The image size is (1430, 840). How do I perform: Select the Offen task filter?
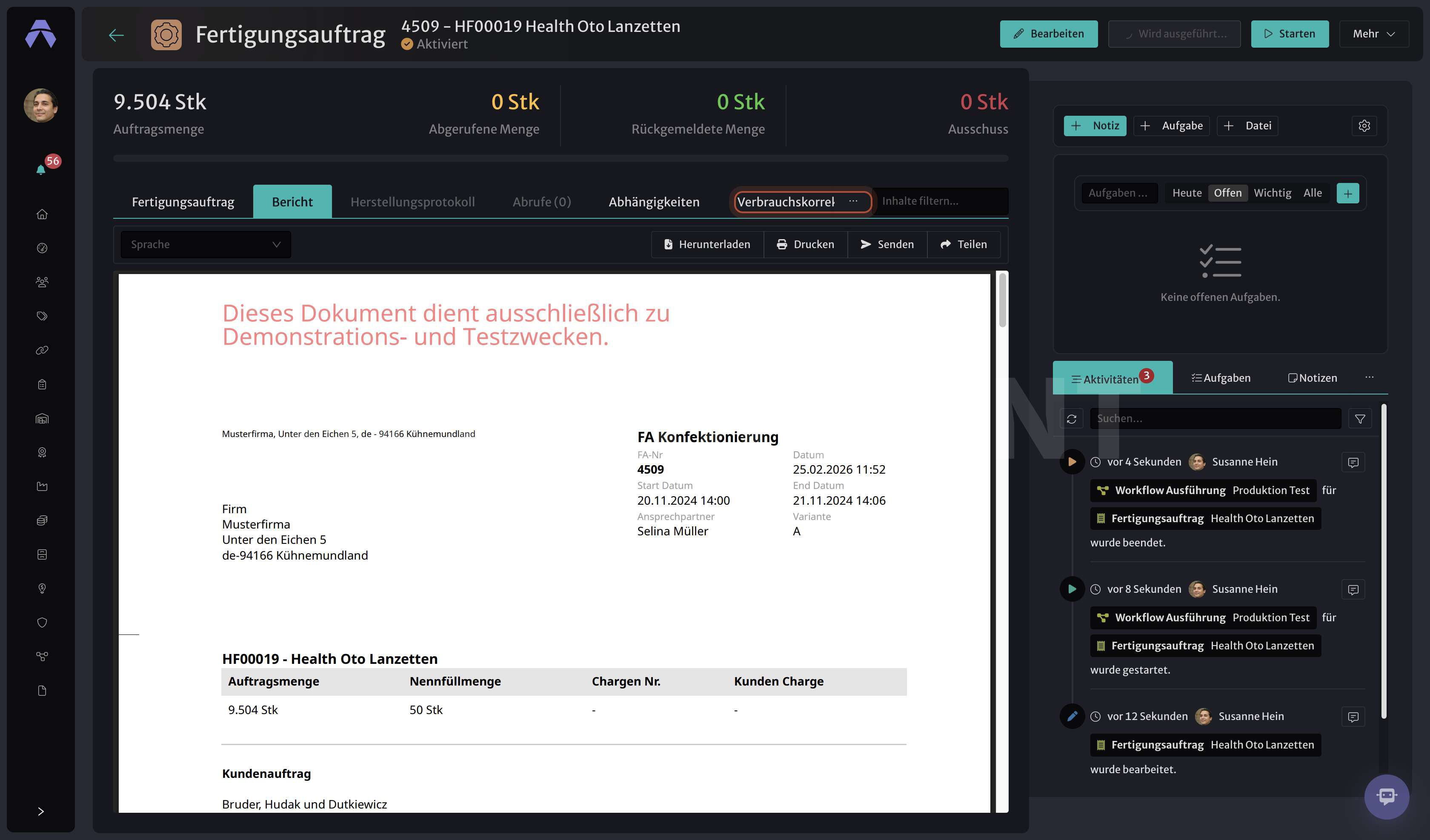click(x=1227, y=193)
